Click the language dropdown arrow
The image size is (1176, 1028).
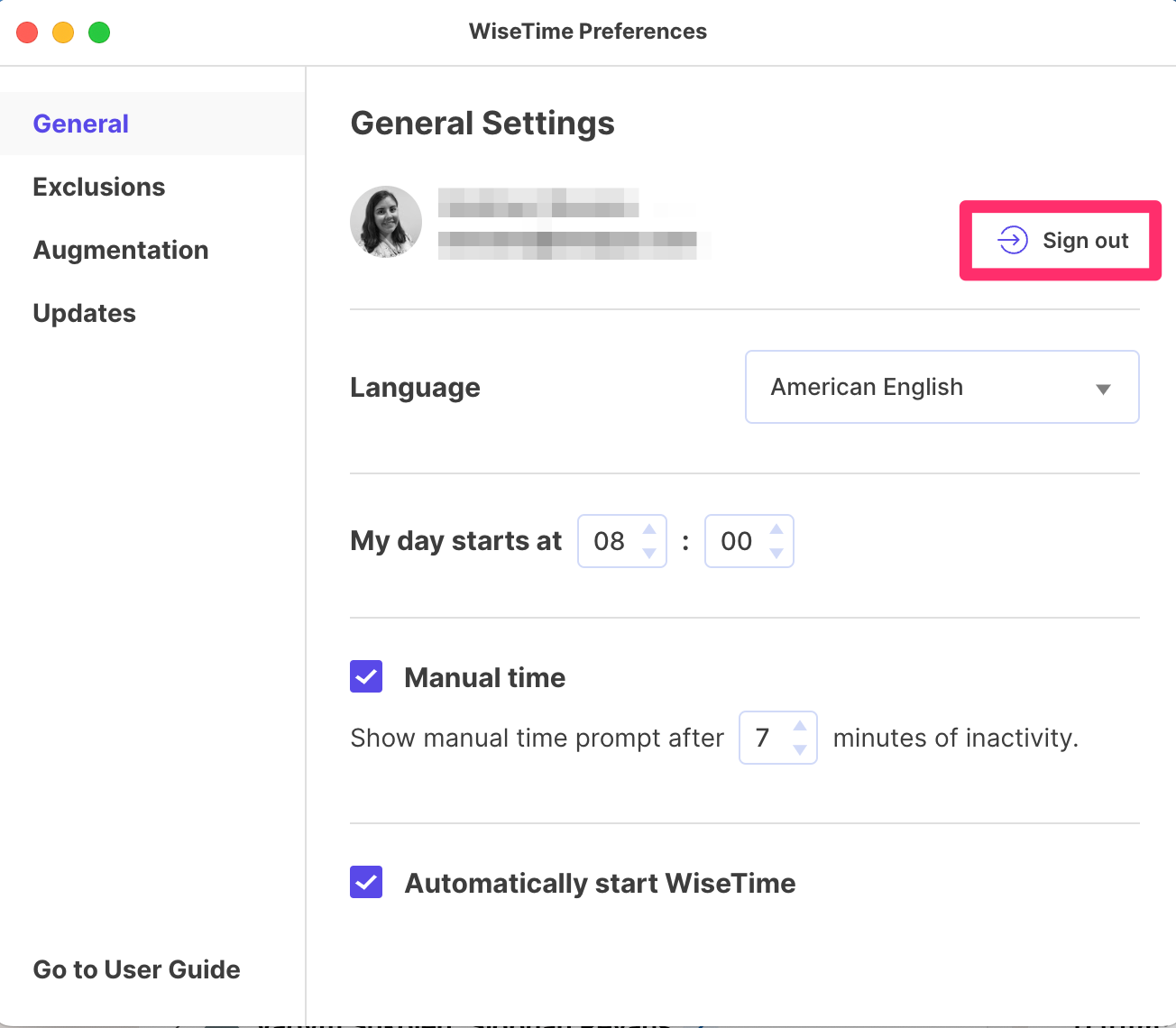[1103, 389]
